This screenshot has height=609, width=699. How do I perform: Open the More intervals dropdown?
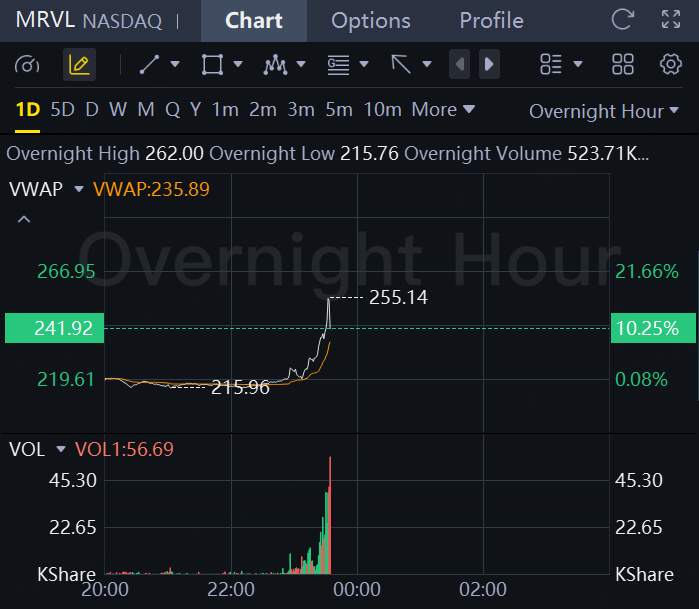(443, 110)
